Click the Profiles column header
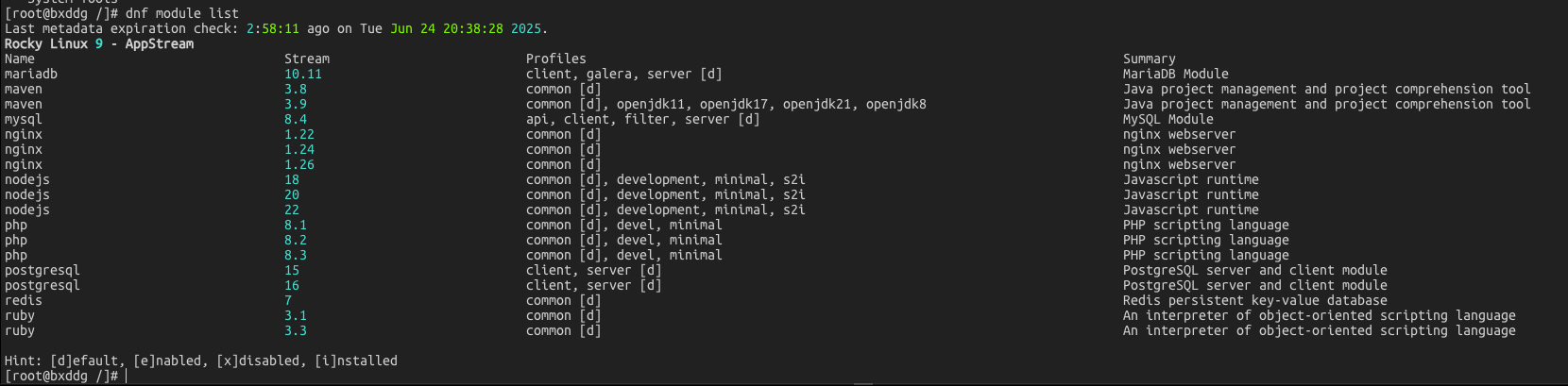 click(x=556, y=59)
